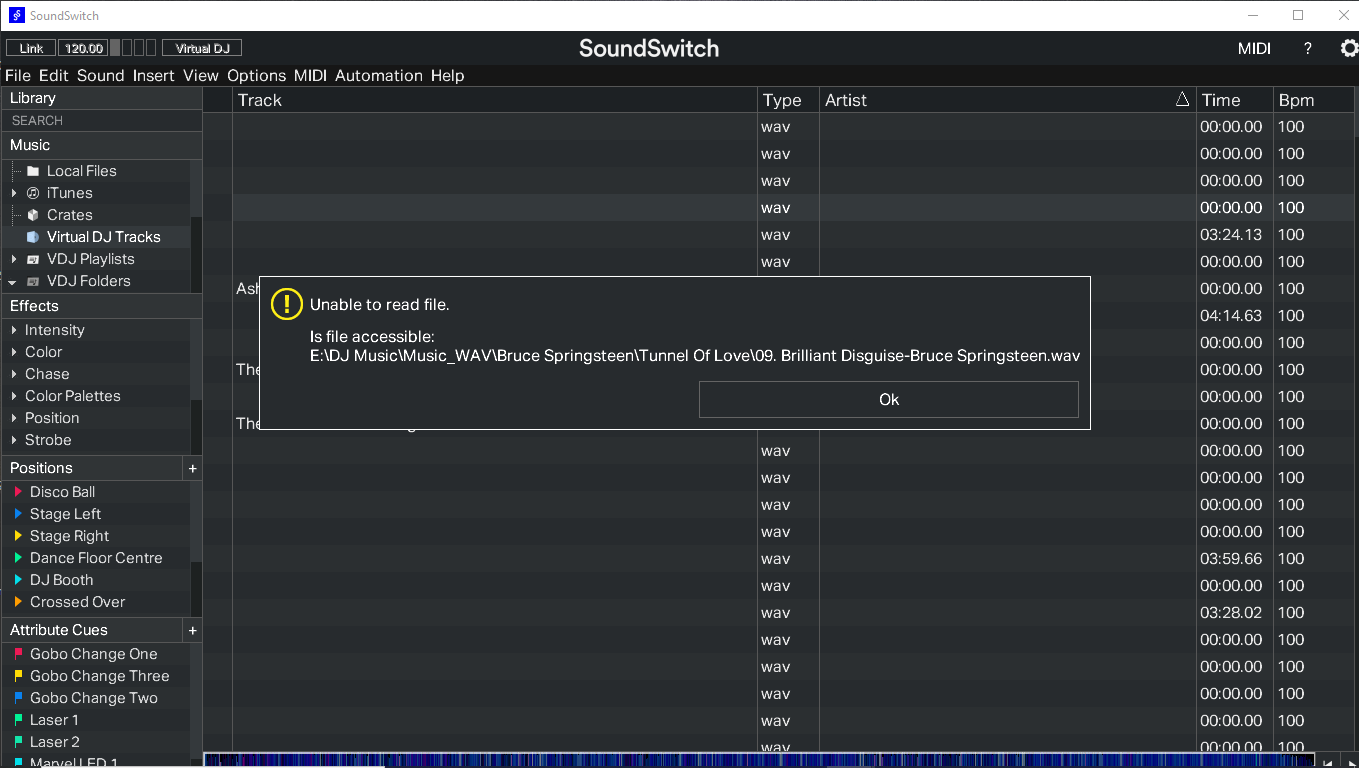Toggle the Link button
This screenshot has height=768, width=1359.
coord(31,48)
